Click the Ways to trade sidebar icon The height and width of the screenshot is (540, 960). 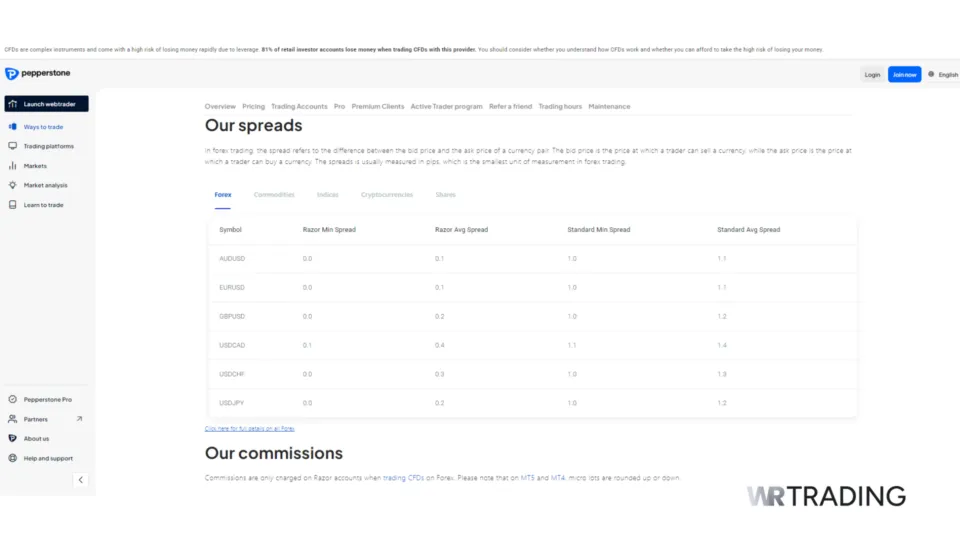click(12, 127)
